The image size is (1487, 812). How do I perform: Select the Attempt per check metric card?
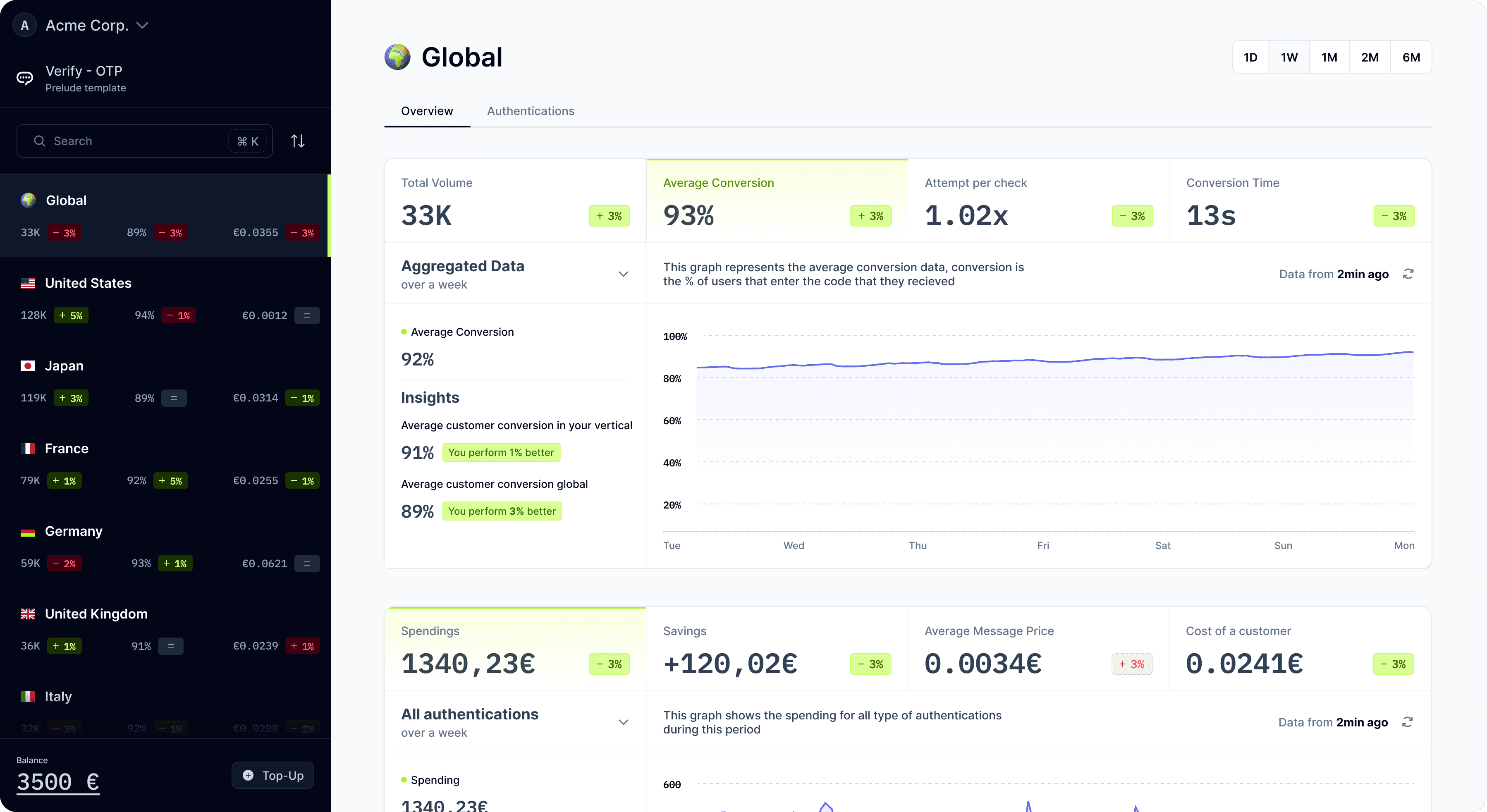point(1038,201)
